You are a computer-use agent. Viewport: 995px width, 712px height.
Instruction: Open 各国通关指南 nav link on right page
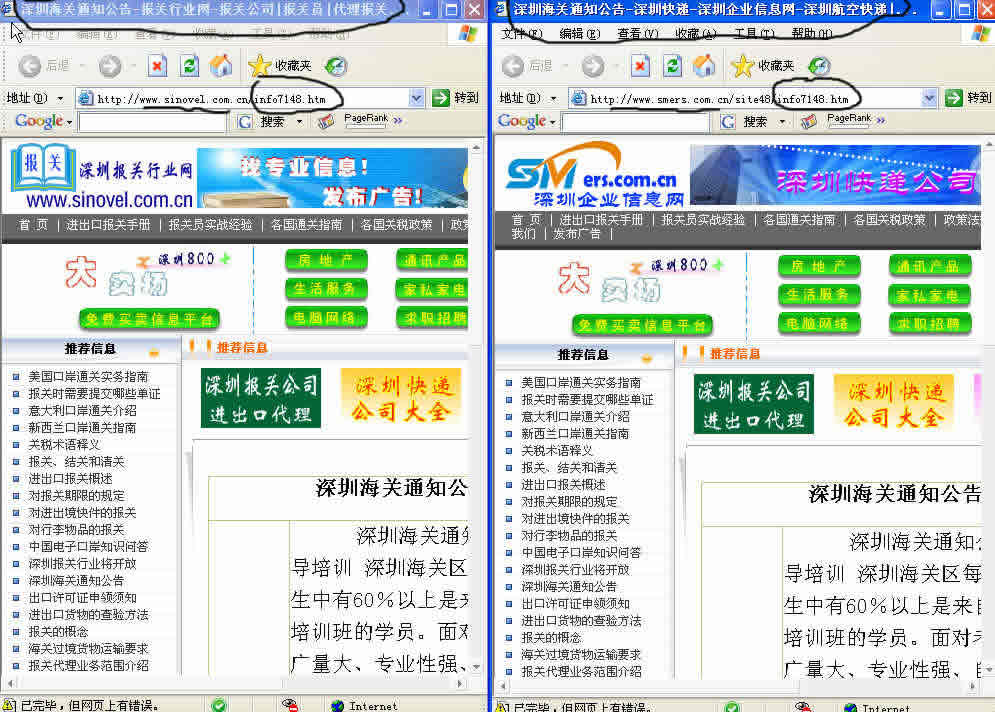click(798, 220)
